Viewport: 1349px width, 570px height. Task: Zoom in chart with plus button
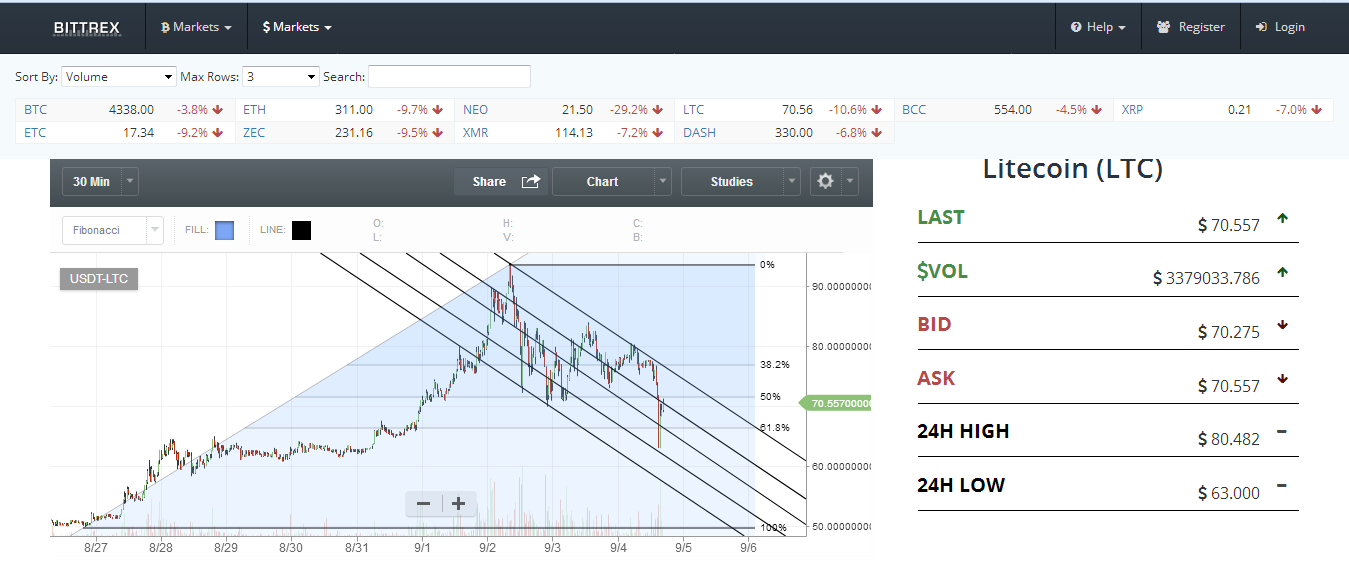(458, 504)
